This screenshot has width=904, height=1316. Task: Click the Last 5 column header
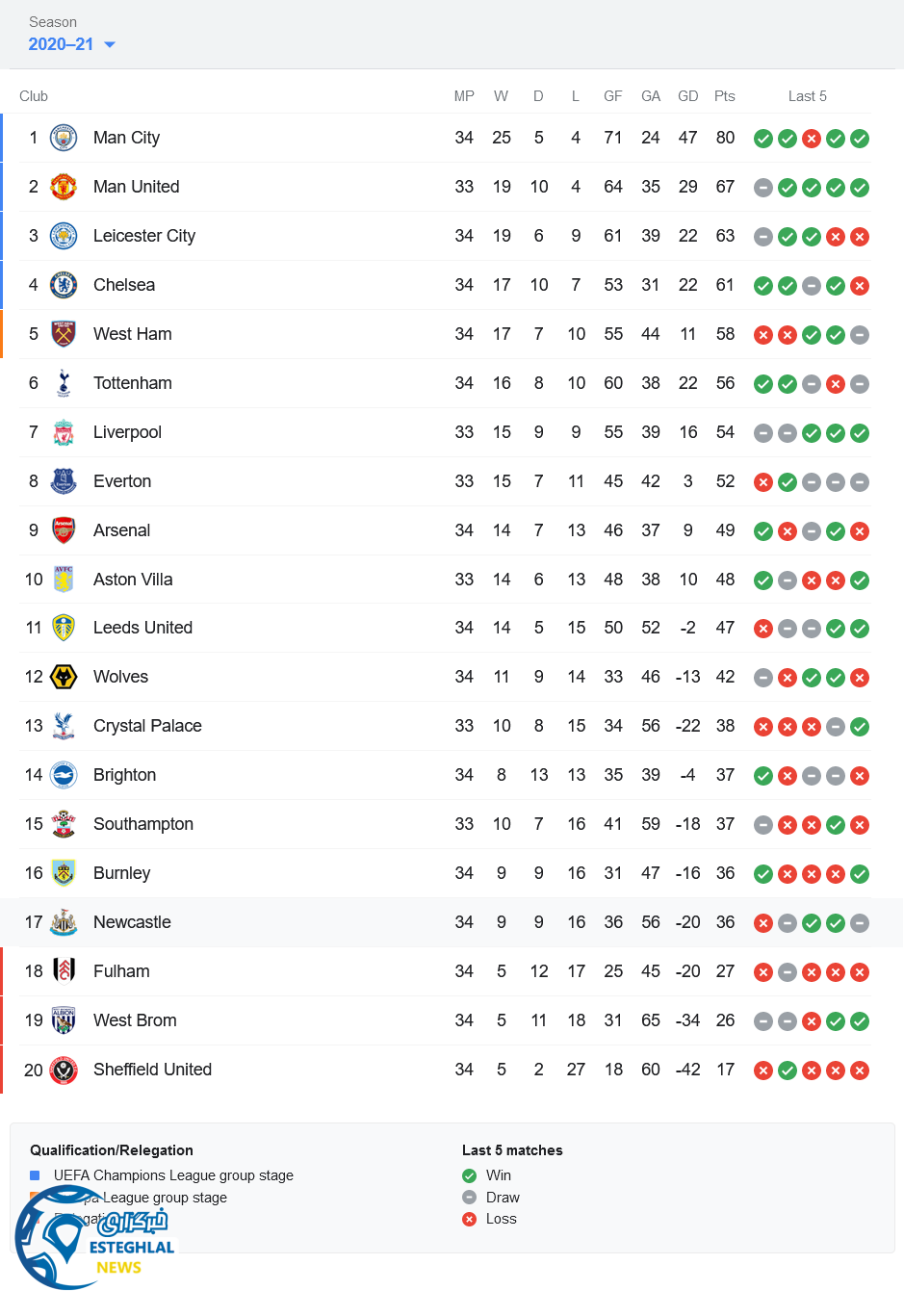coord(807,96)
